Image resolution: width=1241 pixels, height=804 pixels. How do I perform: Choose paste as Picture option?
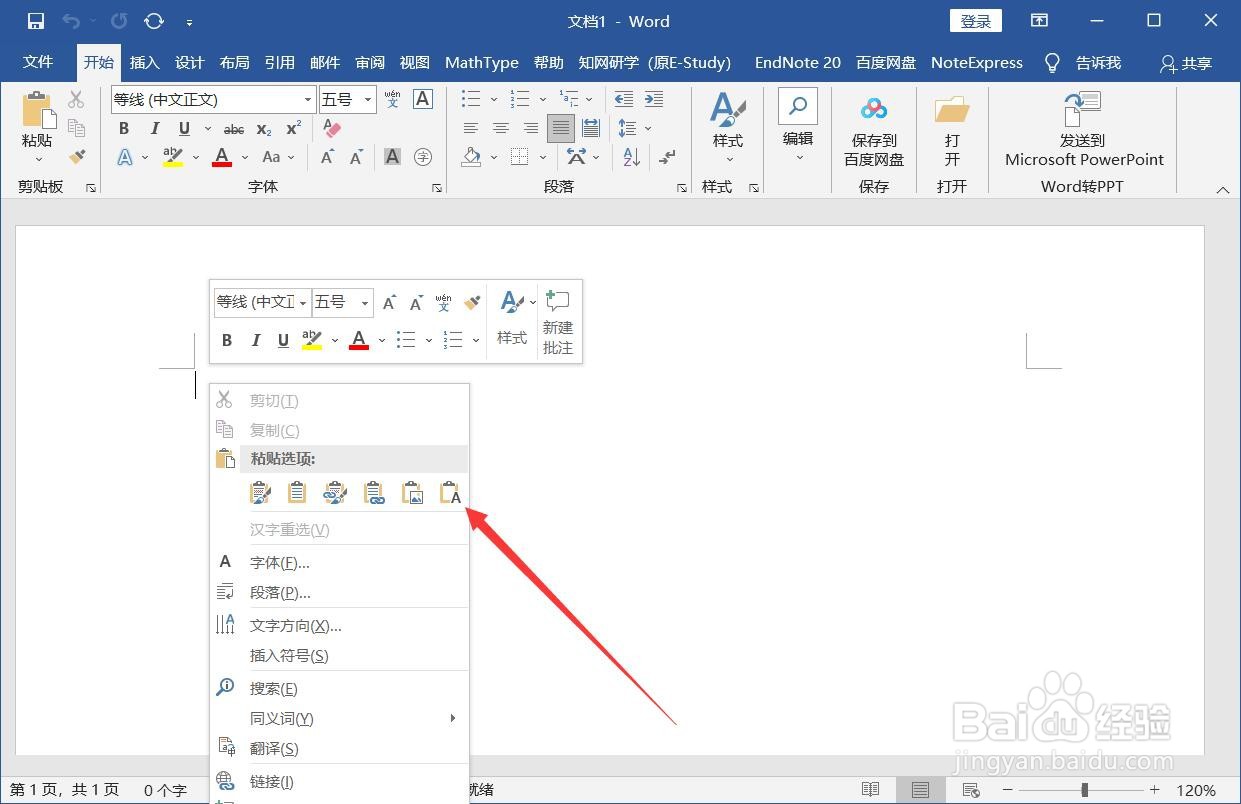tap(412, 492)
